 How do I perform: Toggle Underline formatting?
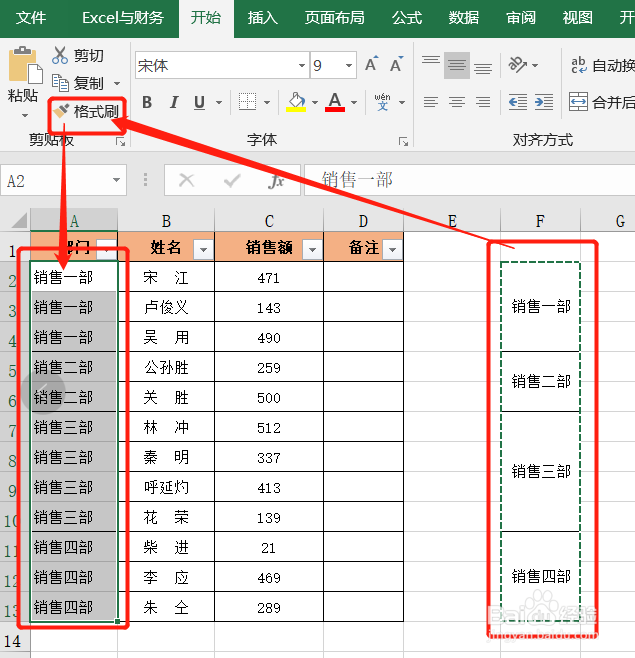click(200, 102)
